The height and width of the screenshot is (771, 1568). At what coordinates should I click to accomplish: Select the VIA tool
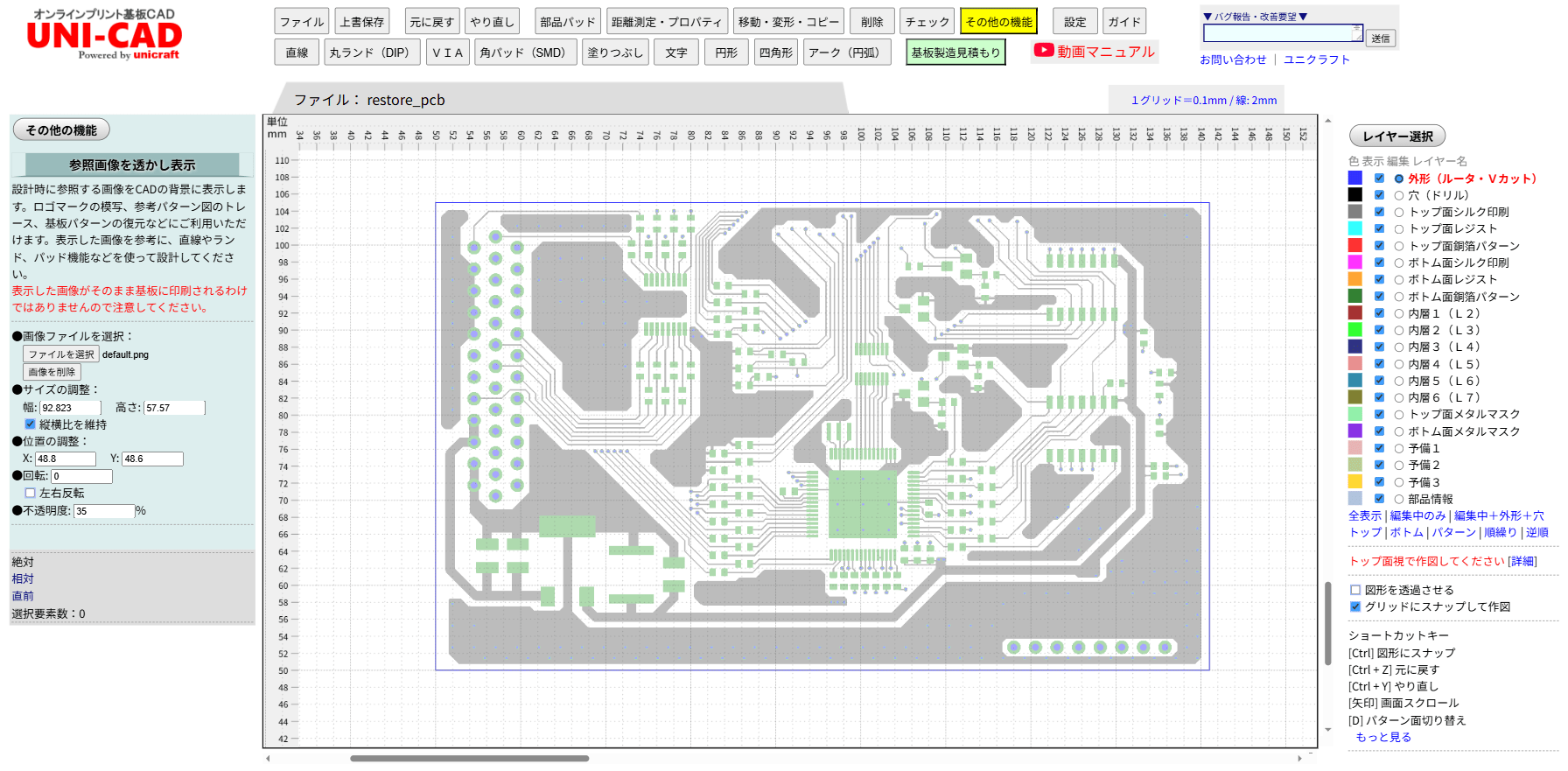tap(447, 53)
